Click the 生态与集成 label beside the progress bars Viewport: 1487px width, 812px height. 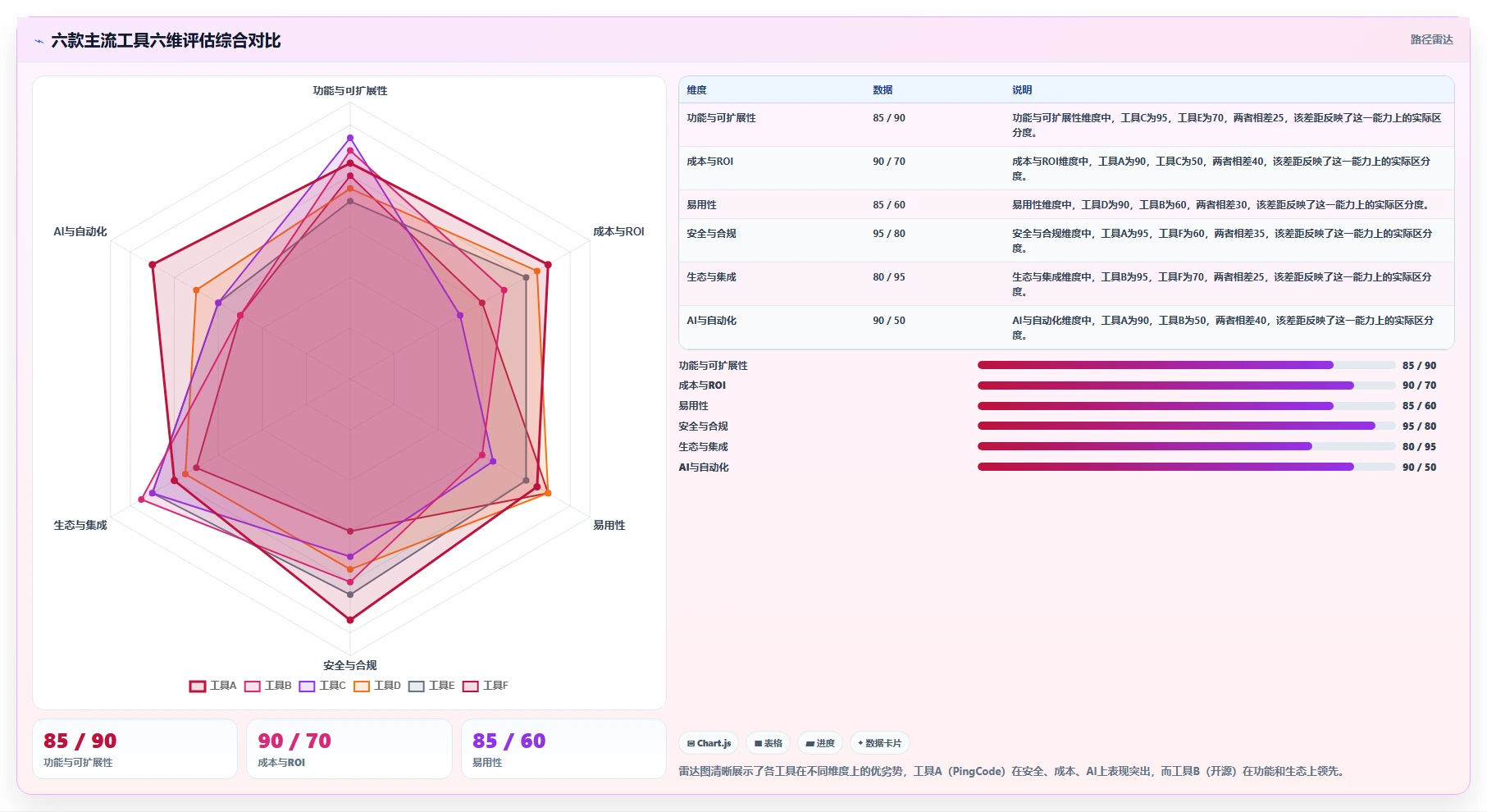point(703,447)
